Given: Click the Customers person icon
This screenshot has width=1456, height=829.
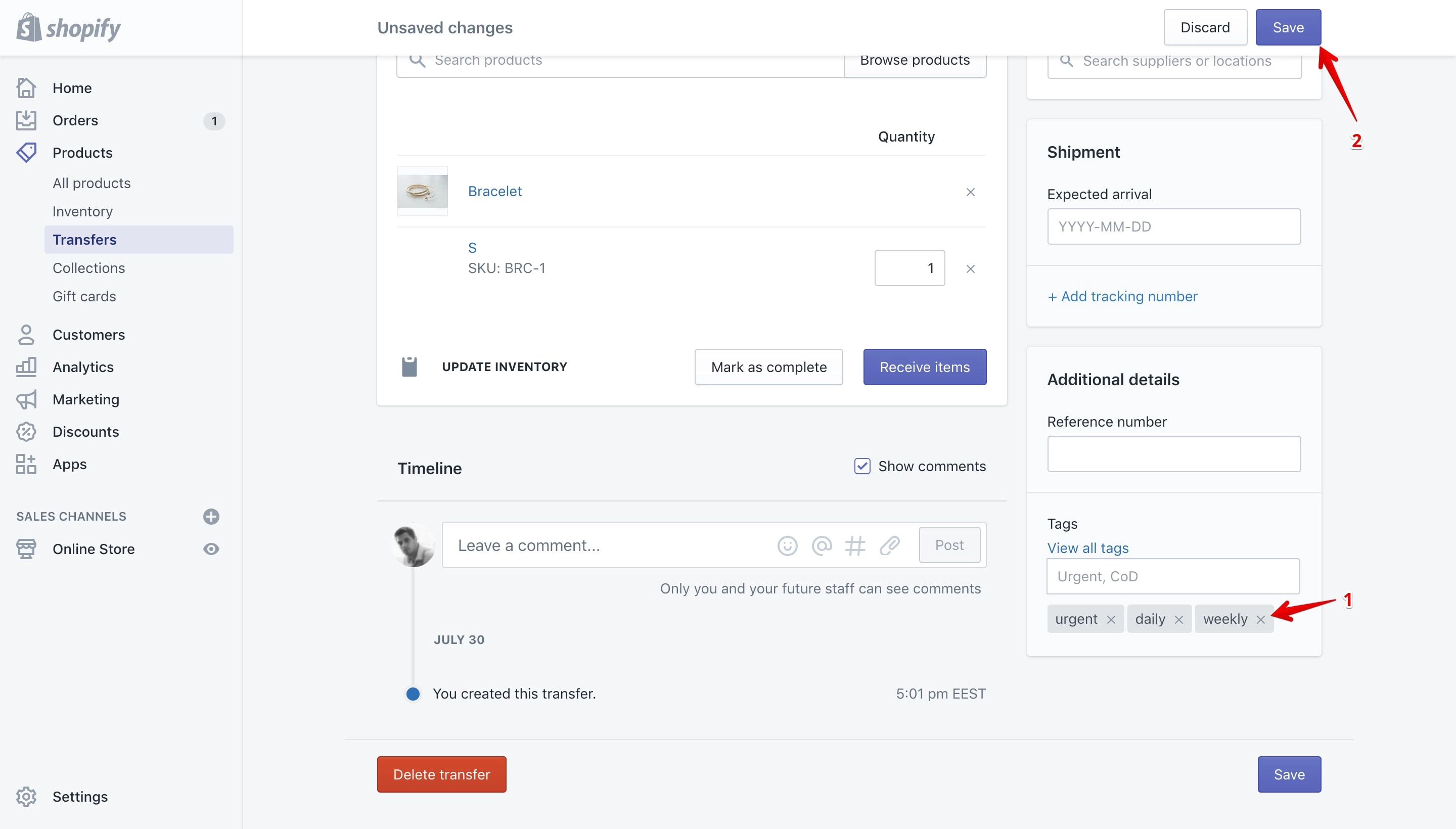Looking at the screenshot, I should (x=26, y=335).
